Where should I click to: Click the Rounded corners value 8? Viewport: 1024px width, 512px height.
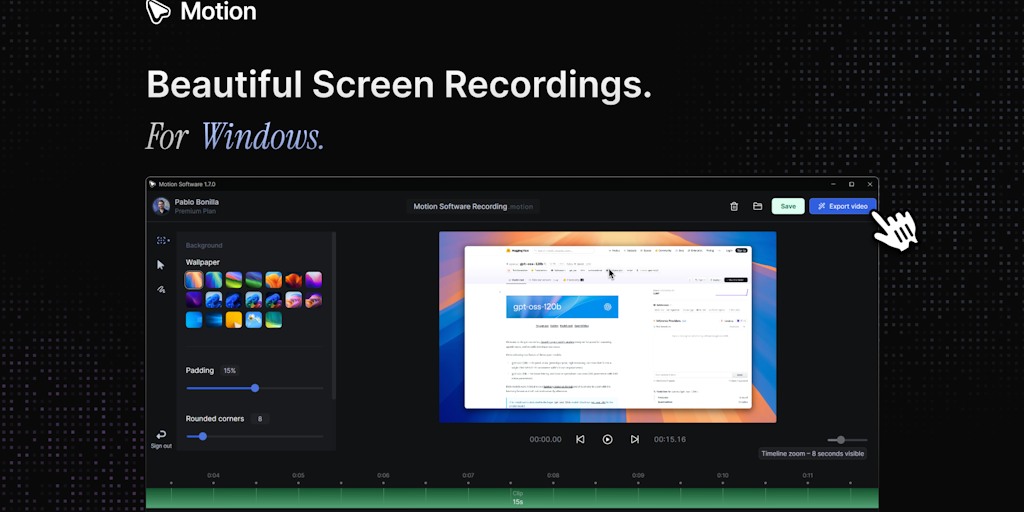click(x=260, y=419)
